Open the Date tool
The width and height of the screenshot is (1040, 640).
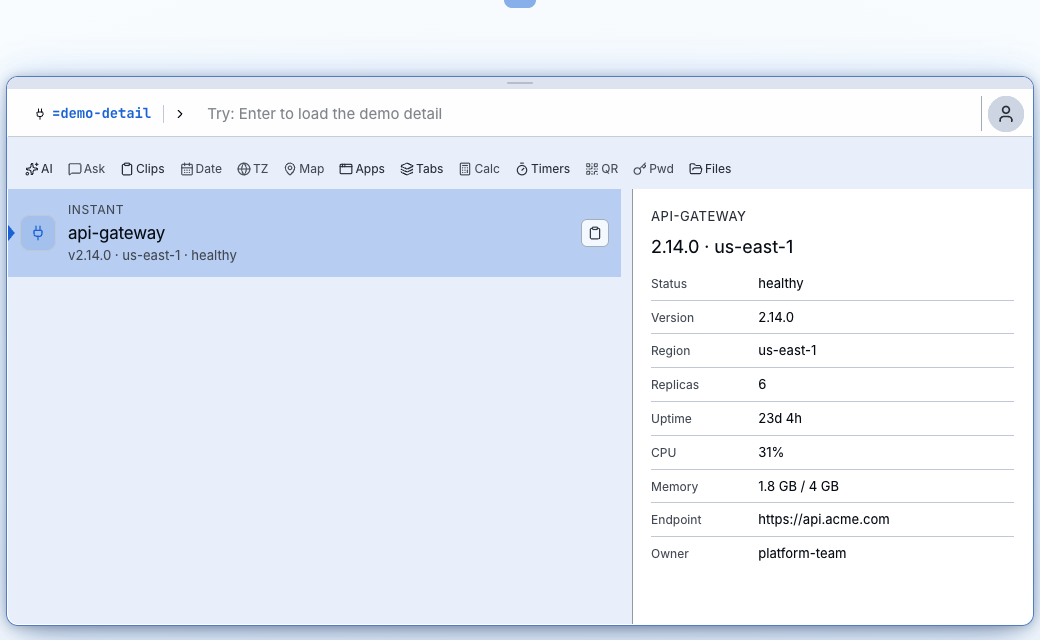[201, 169]
